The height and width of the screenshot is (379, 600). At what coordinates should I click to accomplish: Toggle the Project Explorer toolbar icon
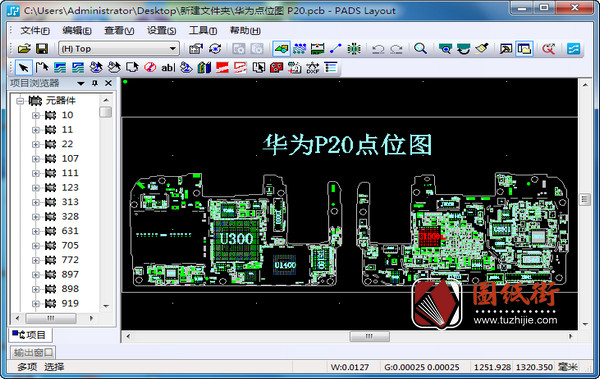coord(524,49)
